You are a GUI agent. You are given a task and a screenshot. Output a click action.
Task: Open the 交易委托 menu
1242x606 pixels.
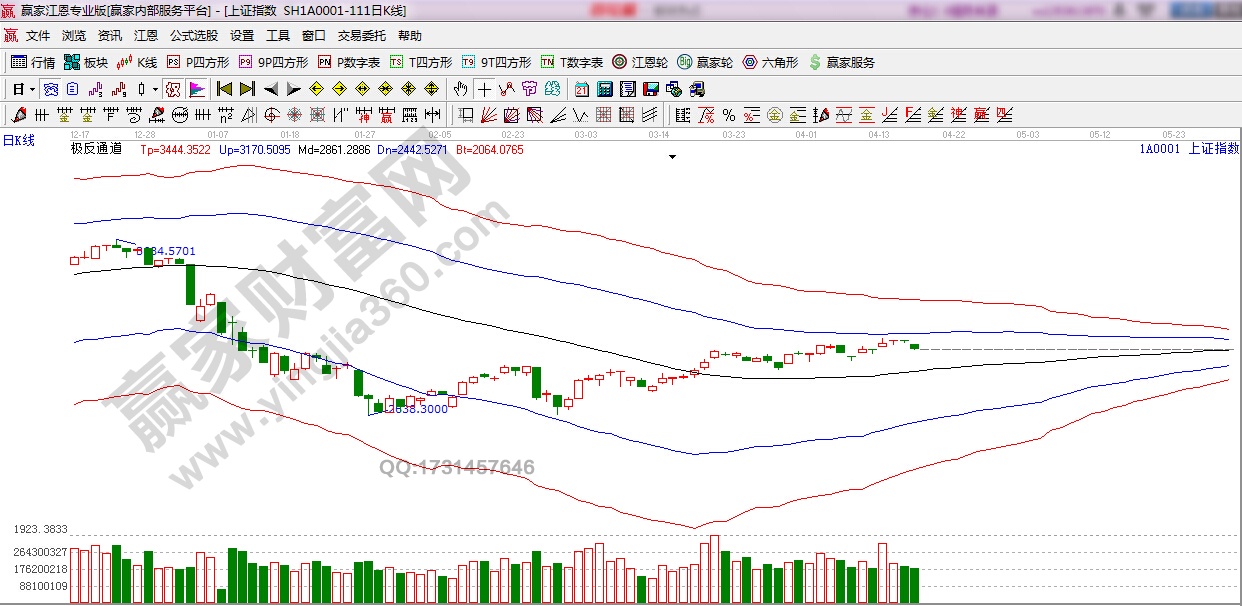pyautogui.click(x=361, y=36)
